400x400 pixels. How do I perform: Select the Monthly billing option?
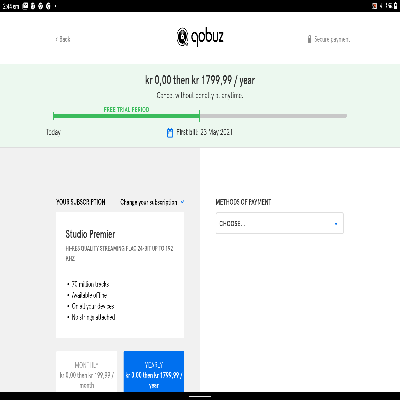[87, 371]
